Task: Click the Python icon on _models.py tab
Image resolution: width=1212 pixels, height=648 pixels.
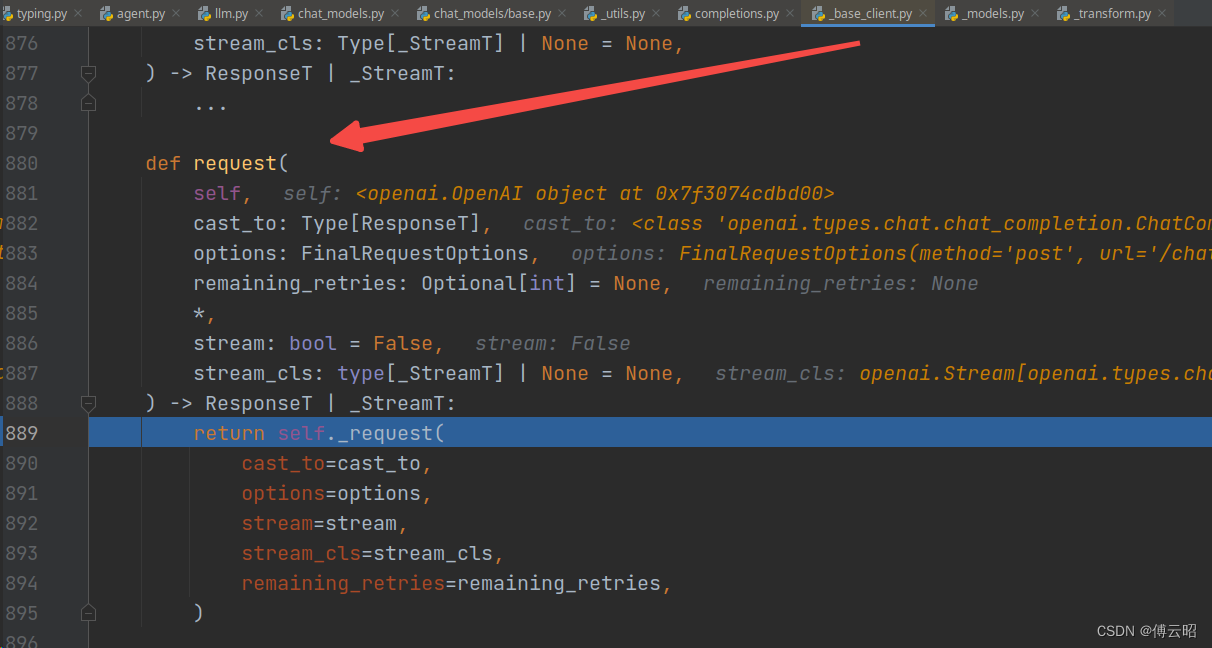Action: pos(951,14)
